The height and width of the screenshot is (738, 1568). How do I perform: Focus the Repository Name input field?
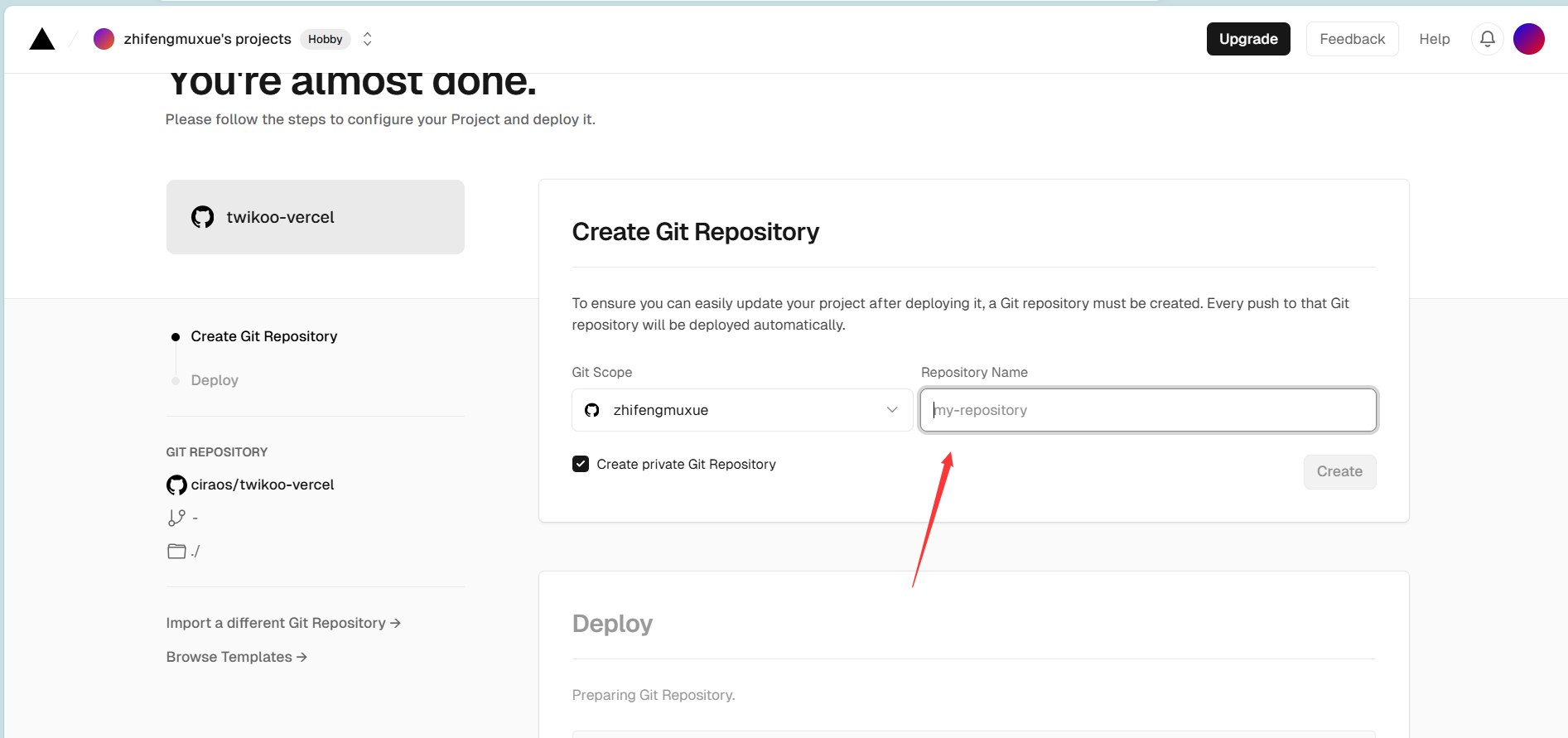pyautogui.click(x=1148, y=410)
